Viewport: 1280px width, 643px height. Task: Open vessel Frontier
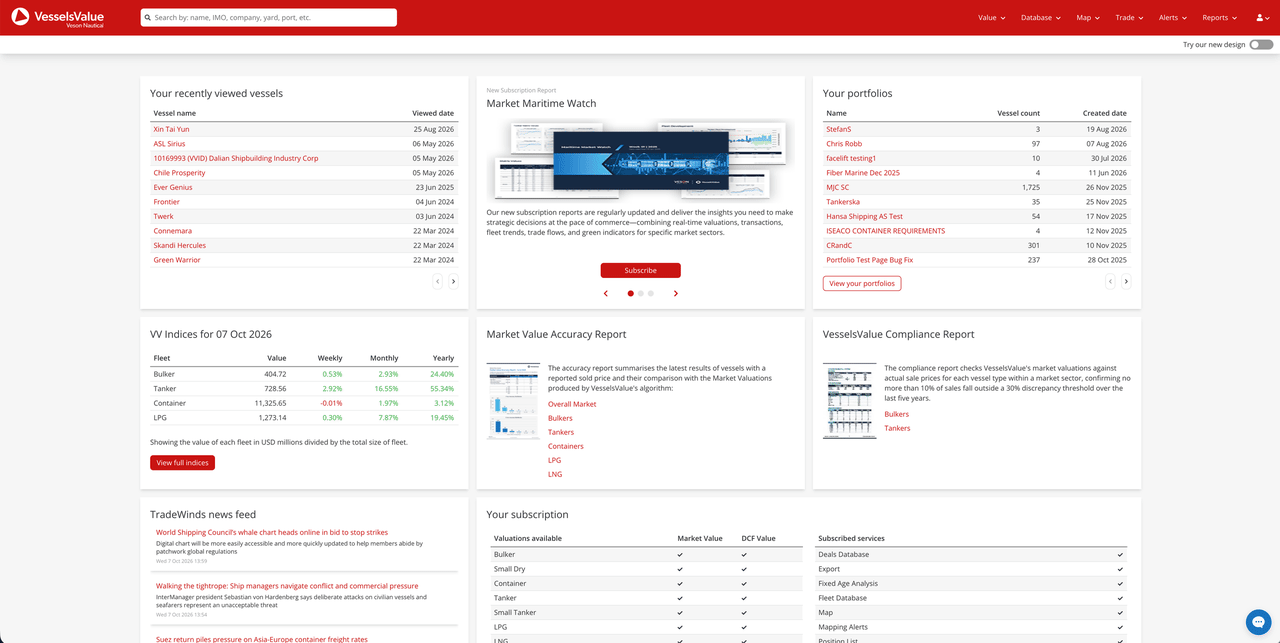click(x=166, y=202)
